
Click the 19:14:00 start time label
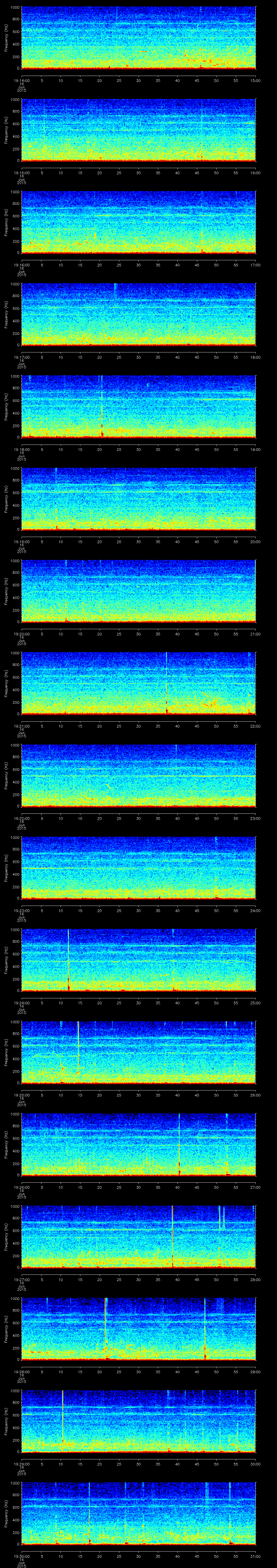[21, 80]
